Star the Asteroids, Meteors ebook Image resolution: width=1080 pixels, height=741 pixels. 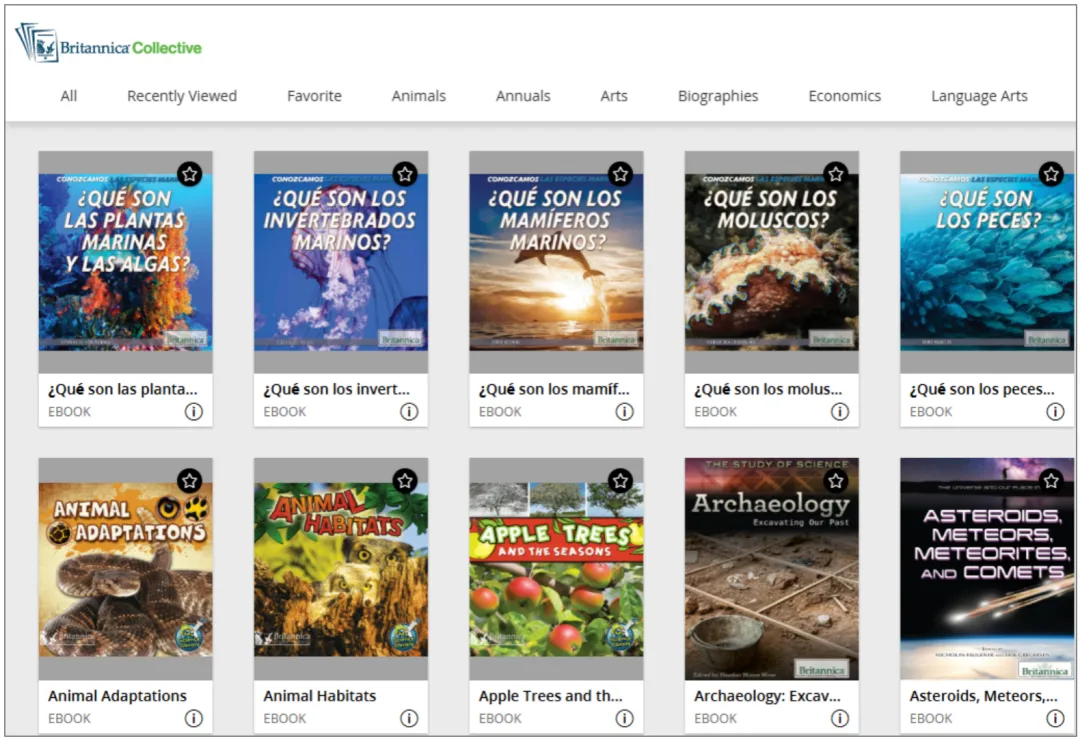[1051, 481]
